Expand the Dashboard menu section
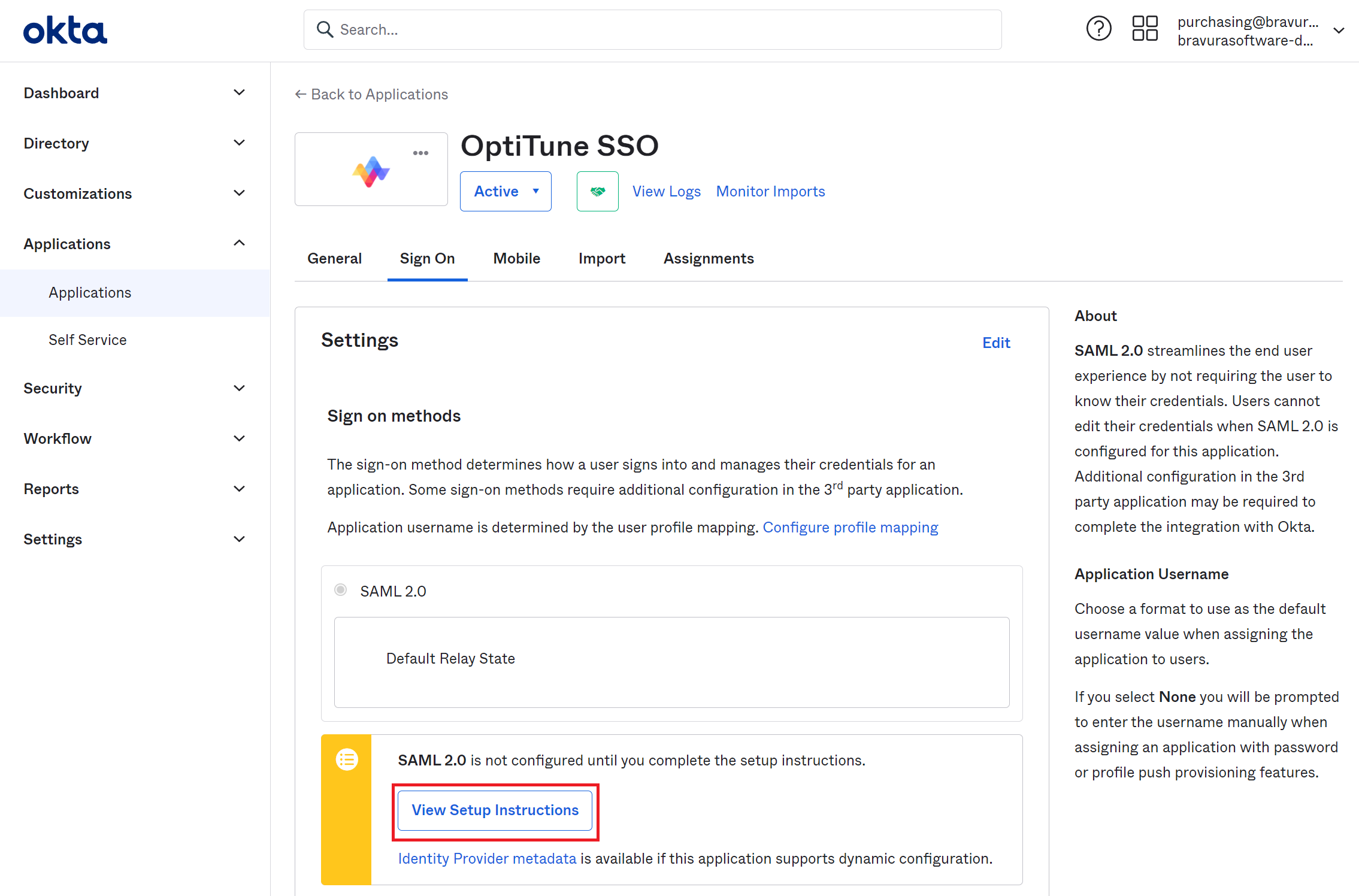Screen dimensions: 1359x896 pyautogui.click(x=135, y=93)
